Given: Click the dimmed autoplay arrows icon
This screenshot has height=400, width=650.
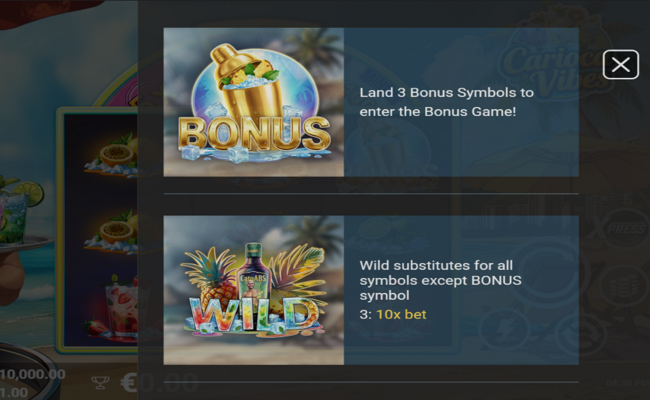Looking at the screenshot, I should pyautogui.click(x=582, y=336).
